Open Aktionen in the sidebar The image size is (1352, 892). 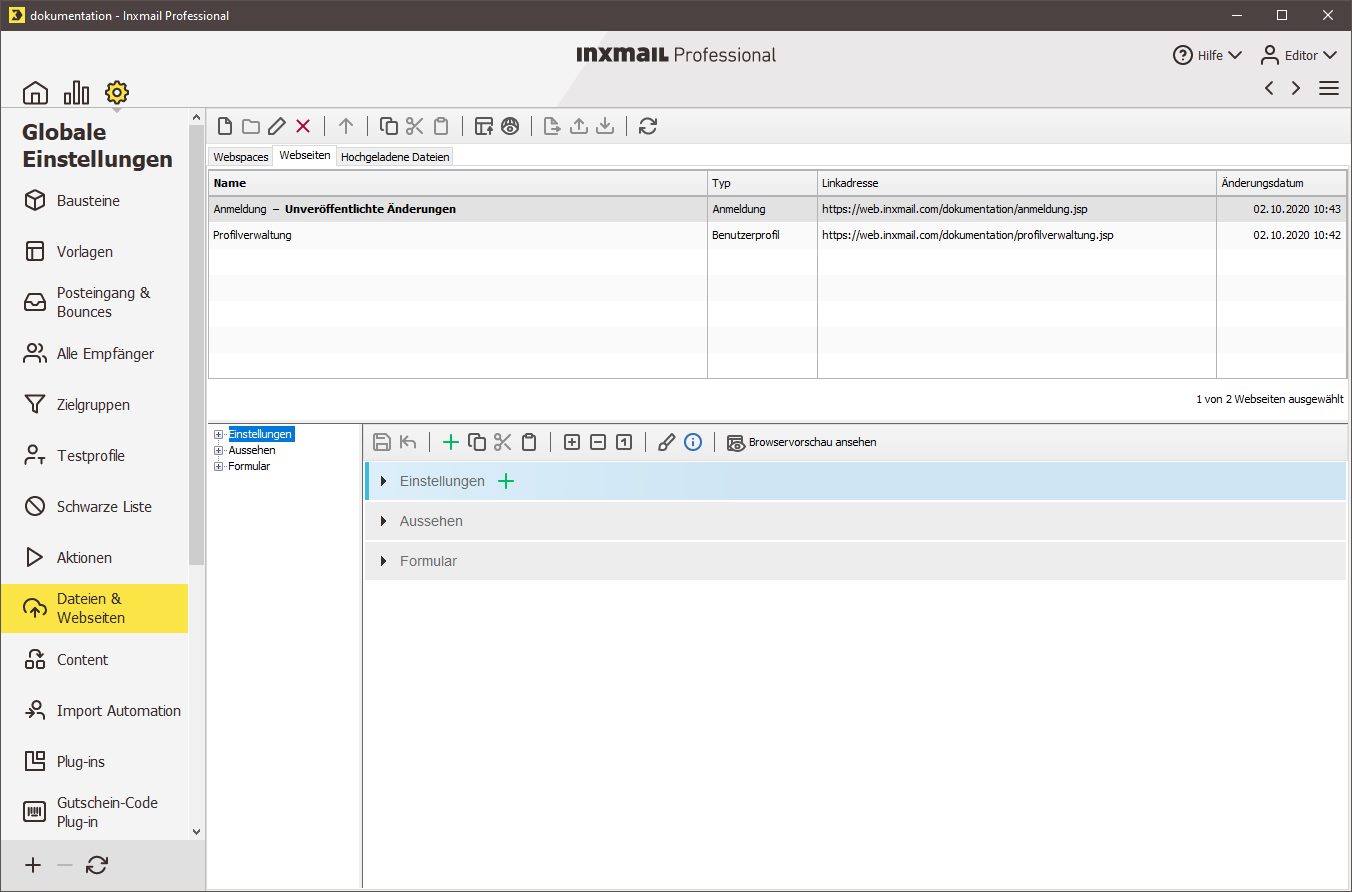[94, 558]
